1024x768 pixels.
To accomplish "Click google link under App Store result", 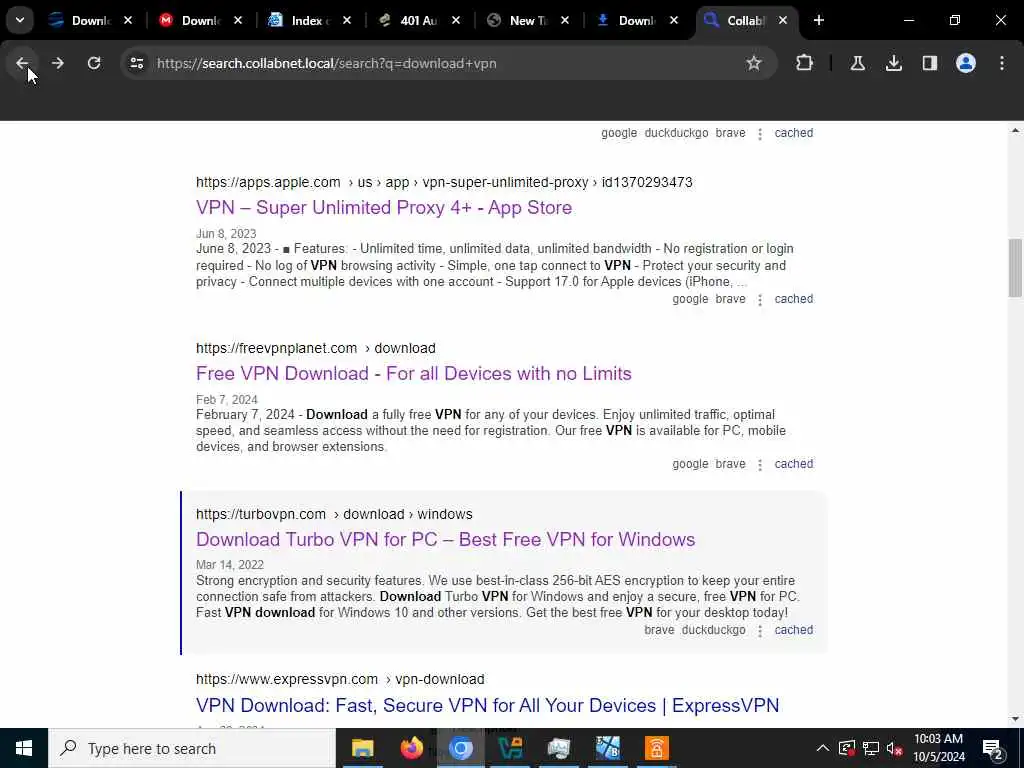I will pyautogui.click(x=690, y=299).
